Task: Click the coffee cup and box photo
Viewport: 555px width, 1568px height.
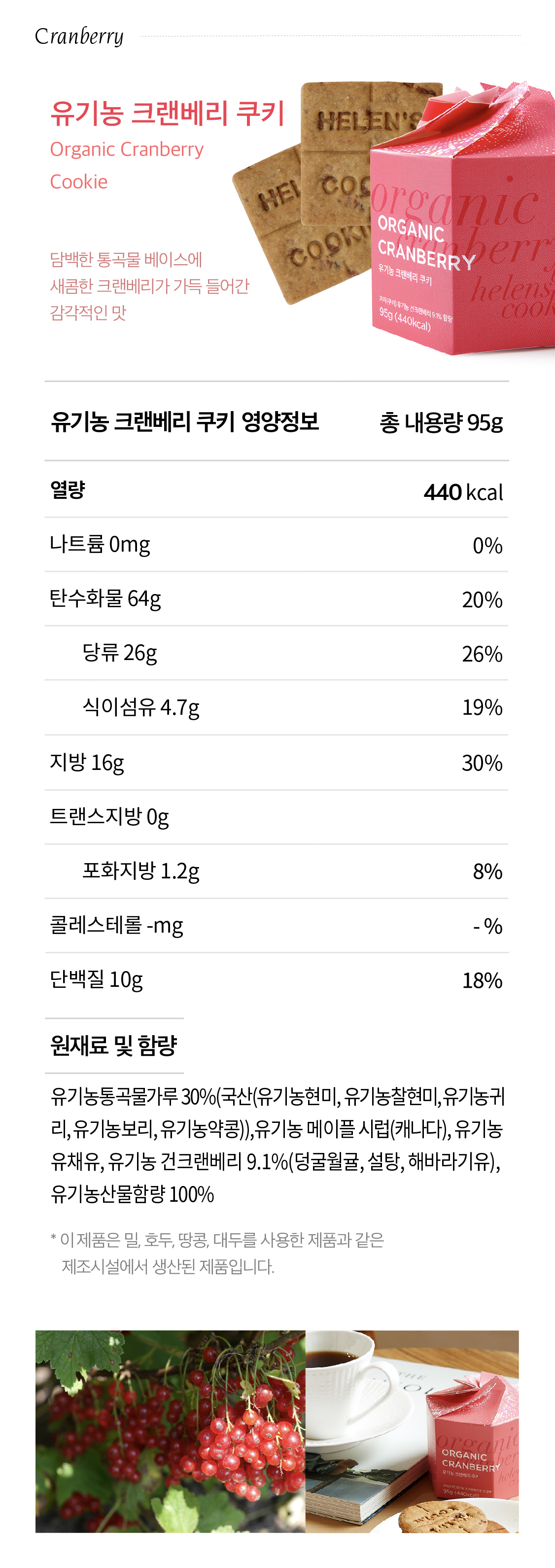Action: [412, 1431]
